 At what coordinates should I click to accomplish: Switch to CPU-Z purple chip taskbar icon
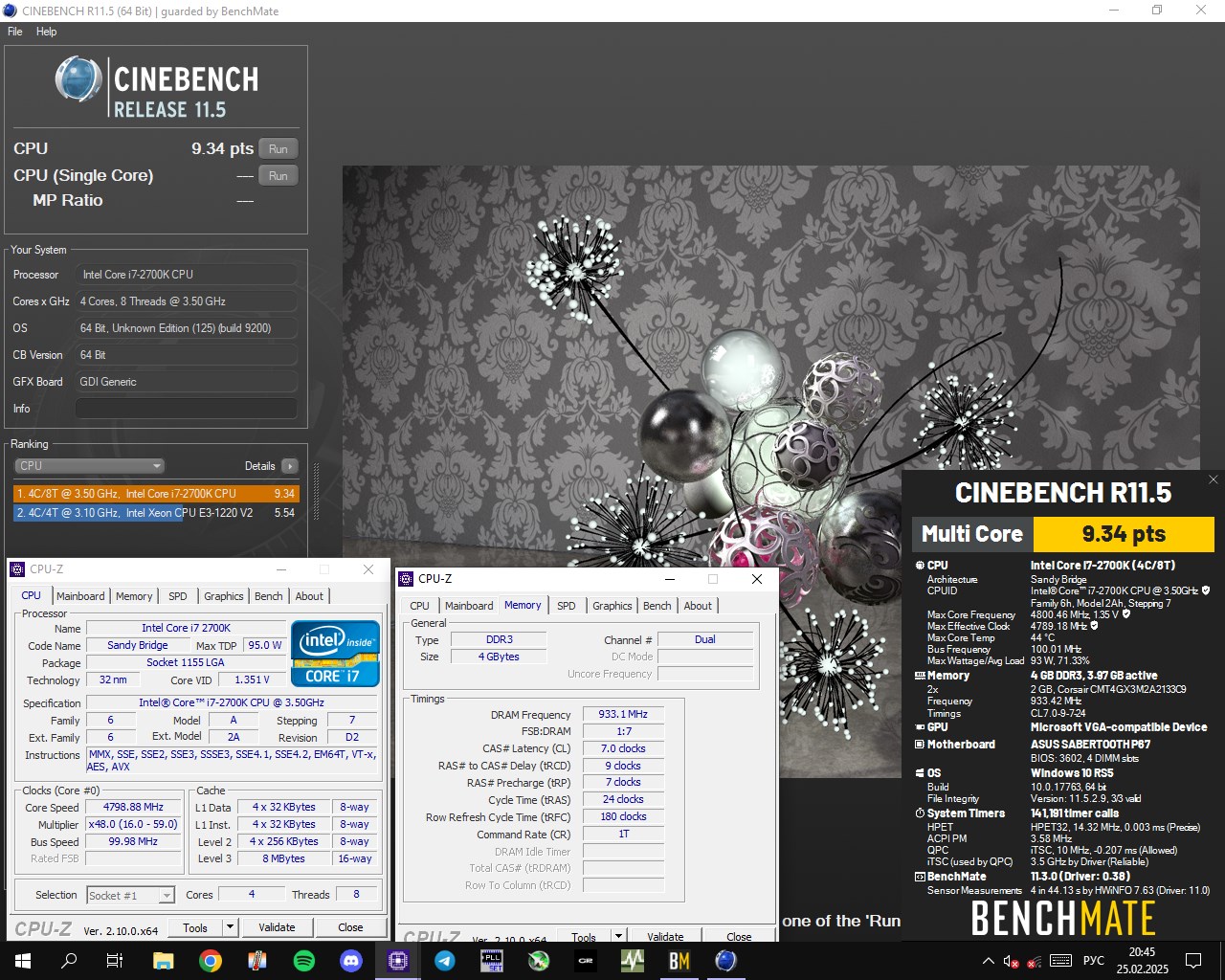point(398,961)
